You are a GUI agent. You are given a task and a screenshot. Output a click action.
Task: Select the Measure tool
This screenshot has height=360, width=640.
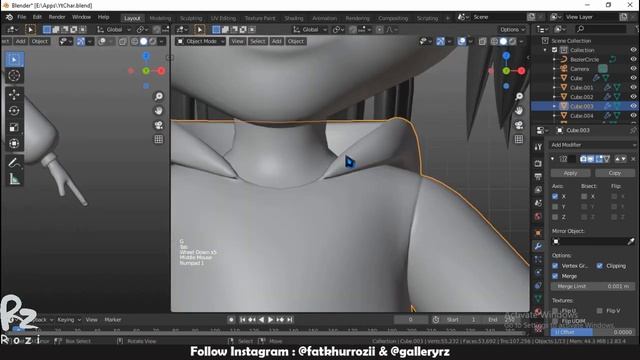[14, 179]
